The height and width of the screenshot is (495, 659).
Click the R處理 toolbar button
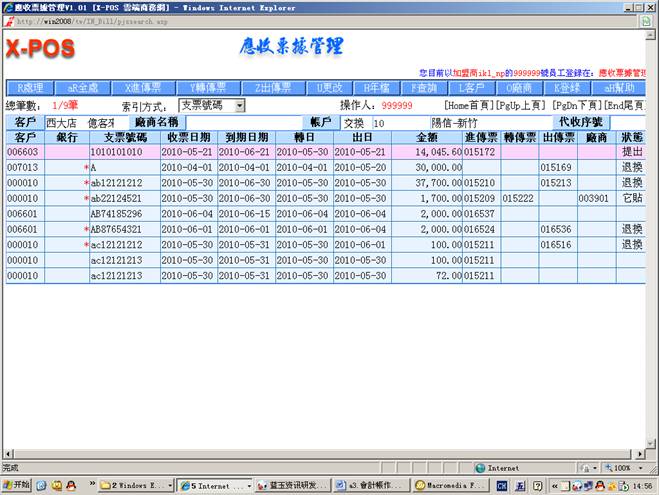point(33,88)
